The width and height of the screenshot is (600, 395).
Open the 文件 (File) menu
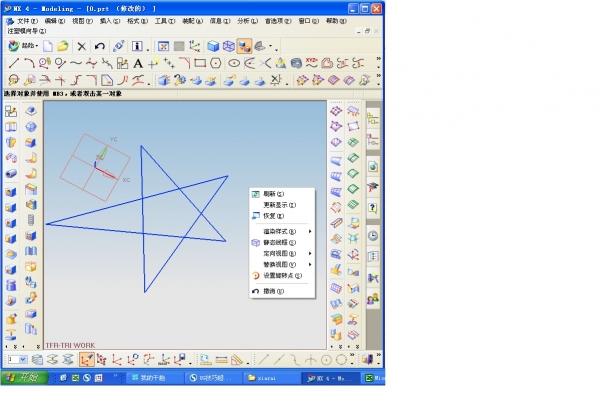pos(27,21)
